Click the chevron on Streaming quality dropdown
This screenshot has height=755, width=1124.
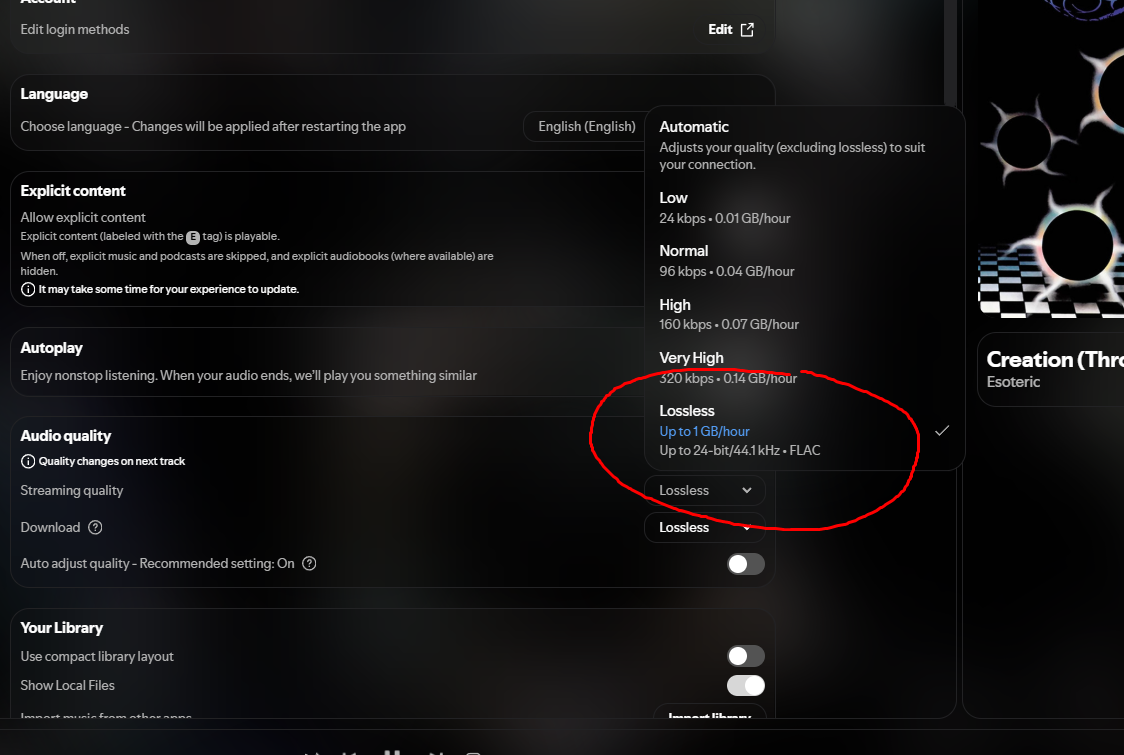click(747, 490)
